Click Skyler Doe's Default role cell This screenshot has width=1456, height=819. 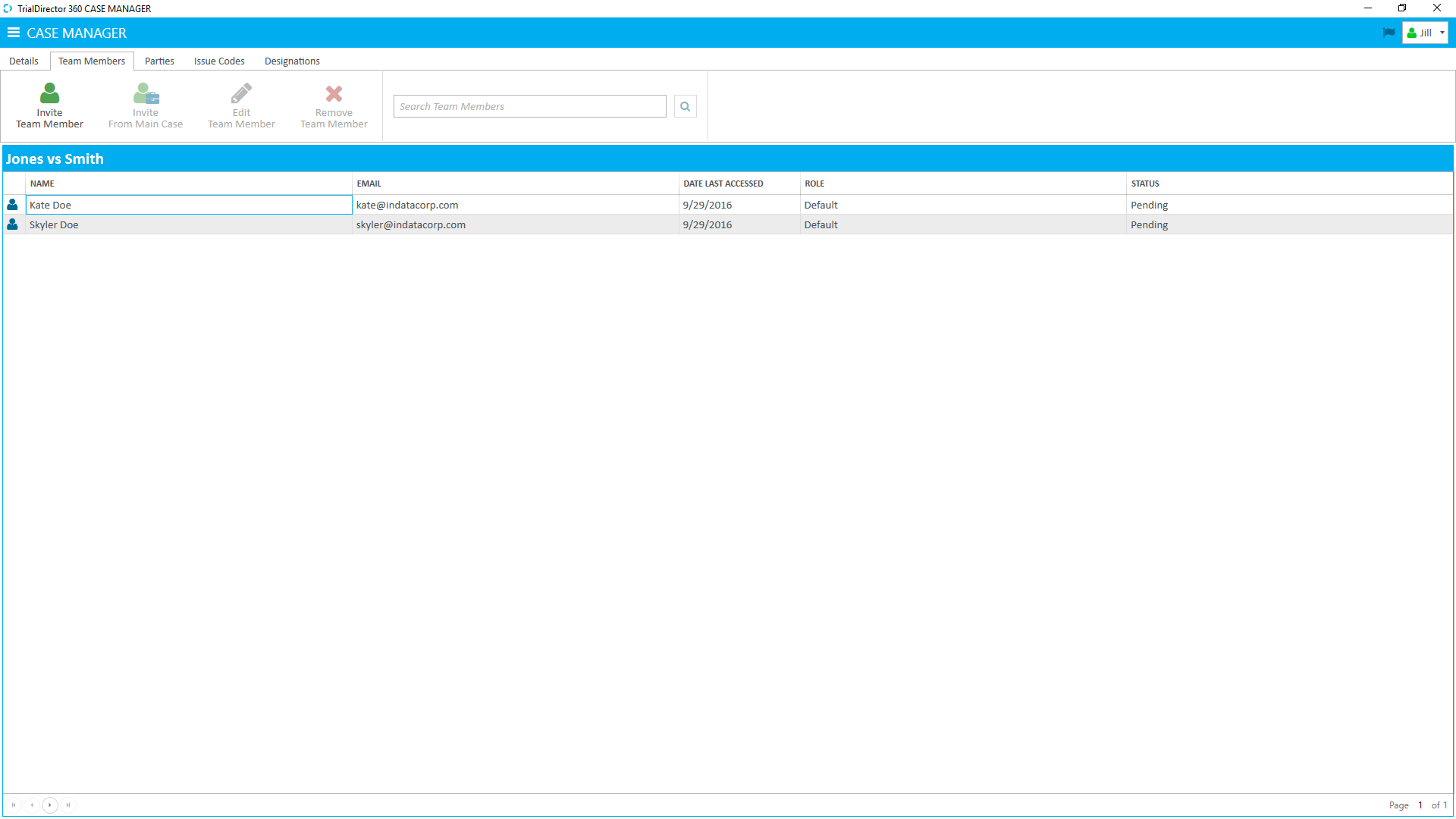963,224
